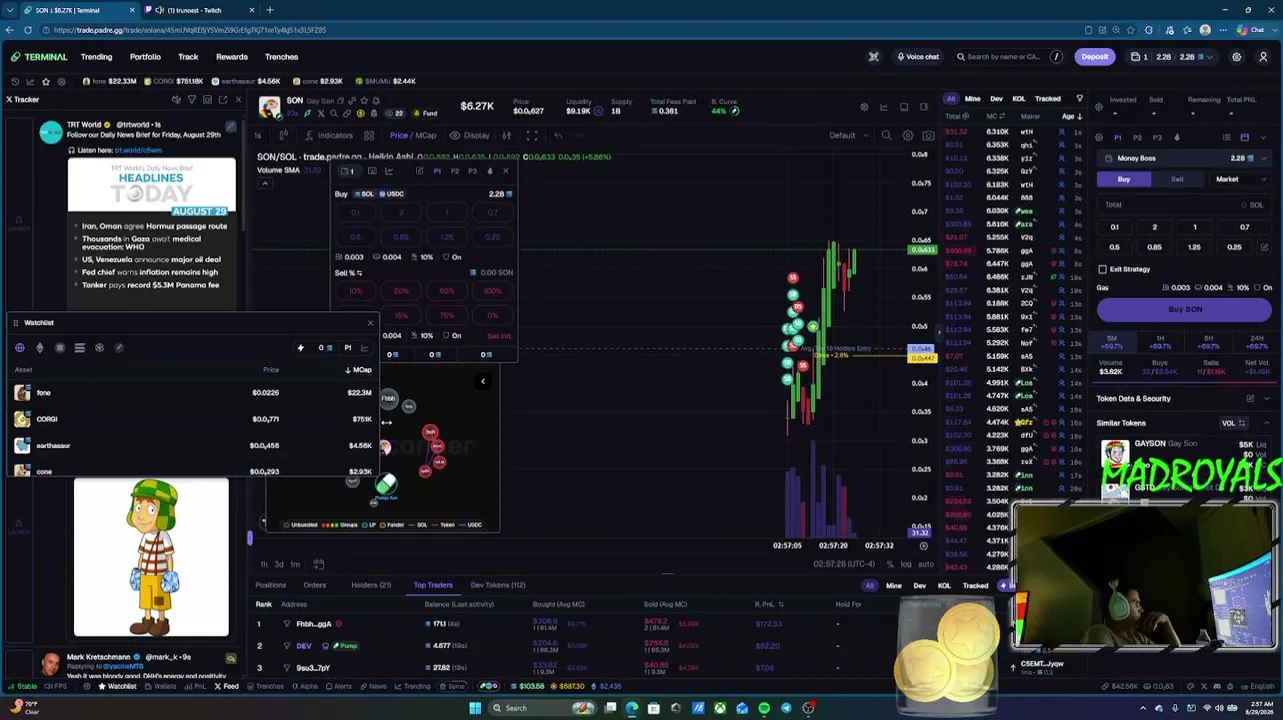Screen dimensions: 1283x720
Task: Open the Indicators menu
Action: pos(329,135)
